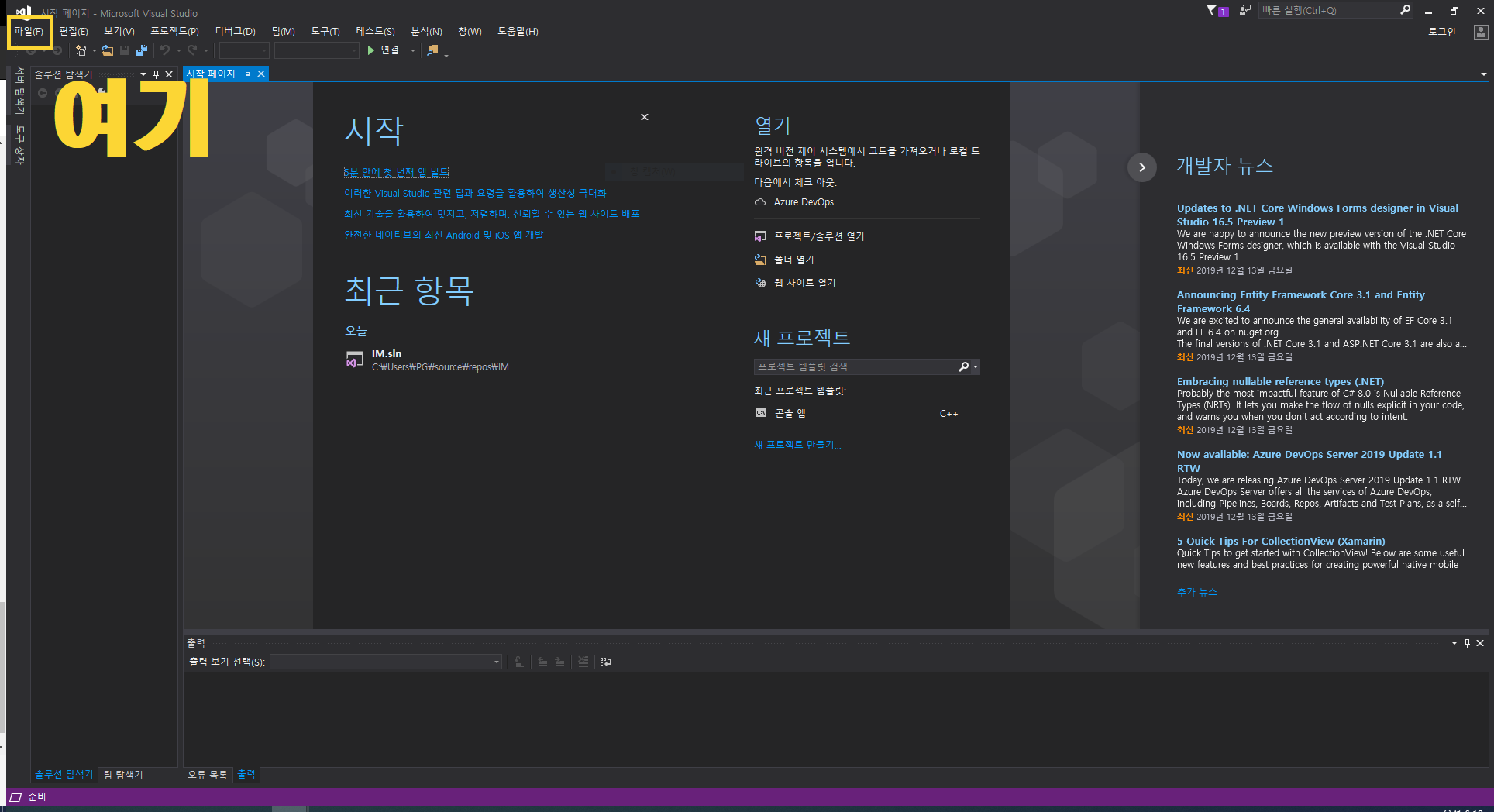Open the New Project icon dropdown arrow
The height and width of the screenshot is (812, 1494).
(x=95, y=50)
